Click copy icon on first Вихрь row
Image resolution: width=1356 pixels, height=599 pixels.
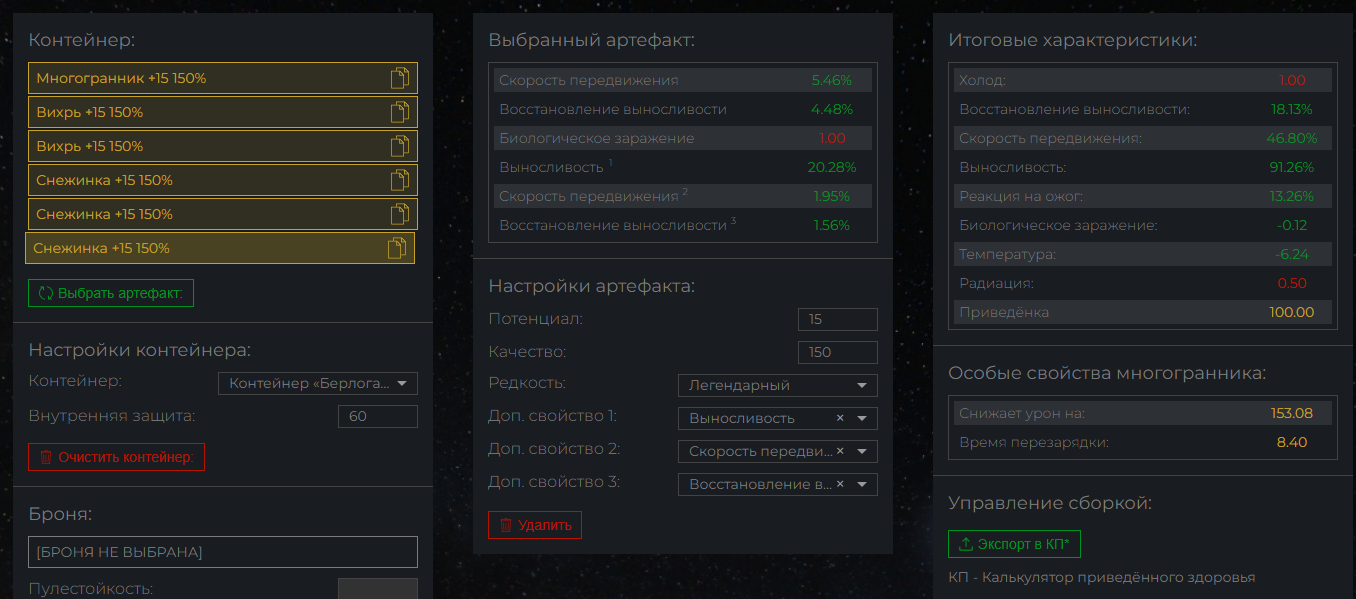point(400,112)
